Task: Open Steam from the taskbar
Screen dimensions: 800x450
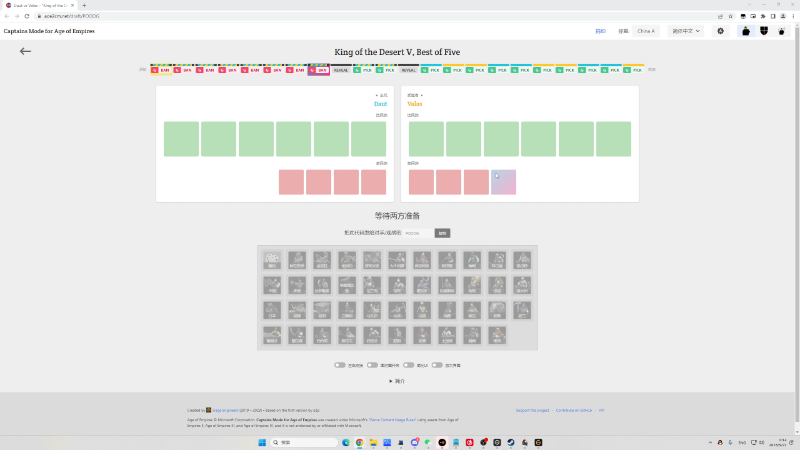Action: (511, 442)
